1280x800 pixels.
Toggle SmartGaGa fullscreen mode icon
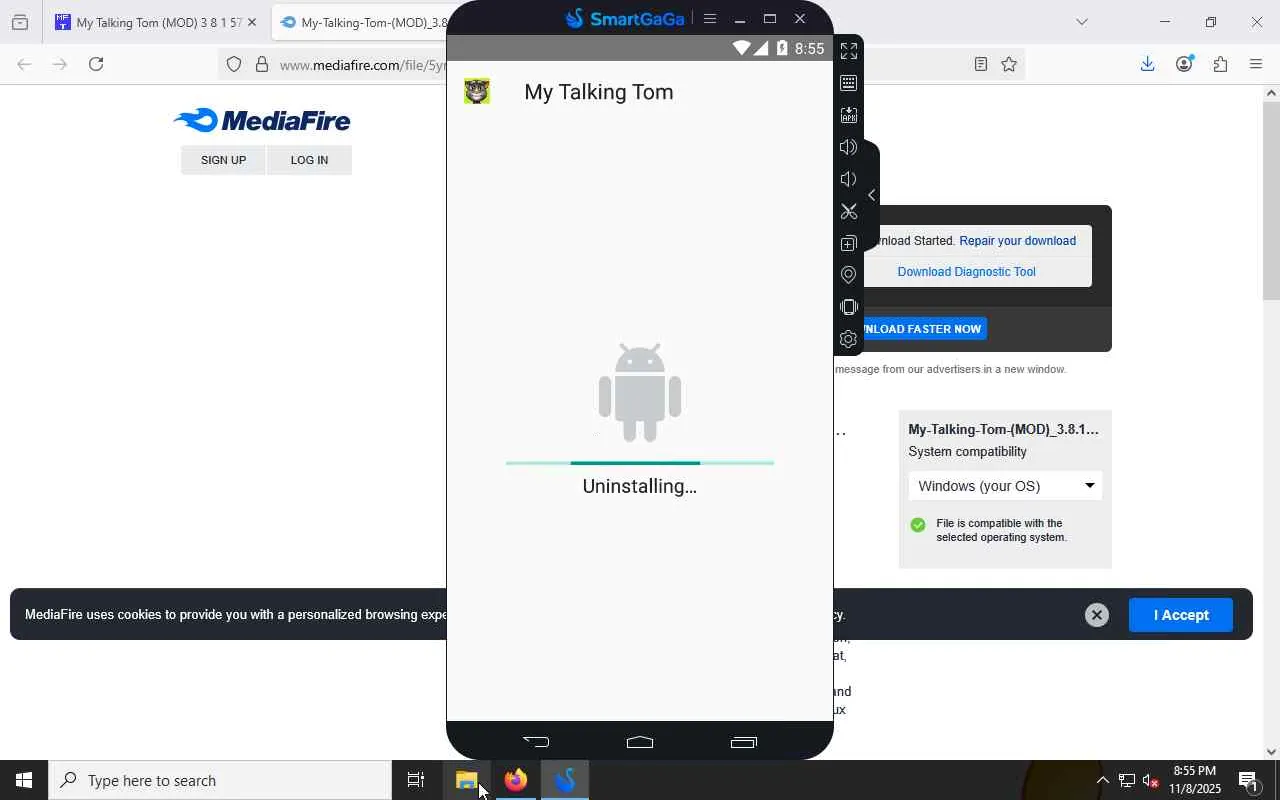849,51
